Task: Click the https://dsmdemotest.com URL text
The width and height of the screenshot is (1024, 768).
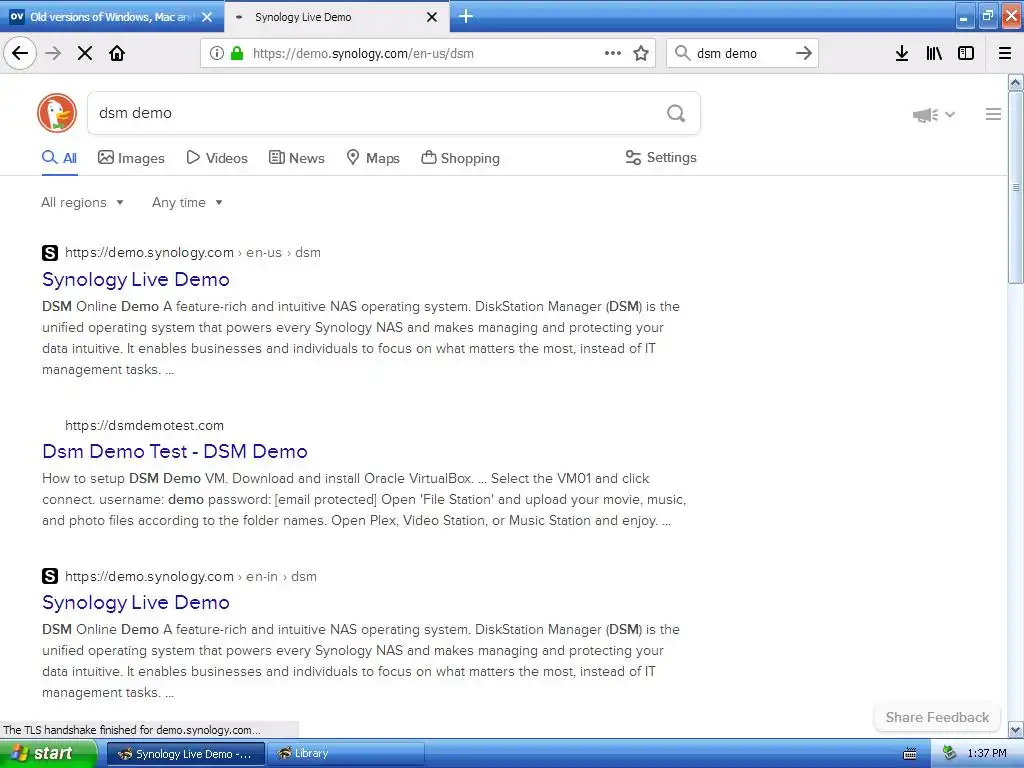Action: [144, 425]
